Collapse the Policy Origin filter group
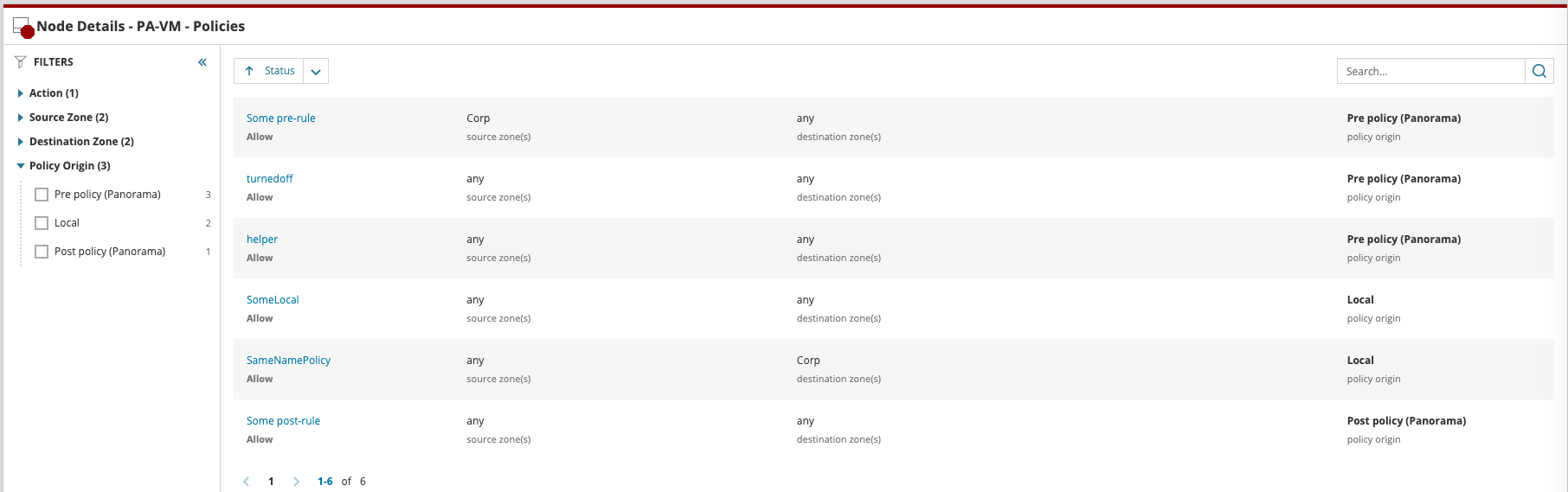The height and width of the screenshot is (492, 1568). pos(20,166)
